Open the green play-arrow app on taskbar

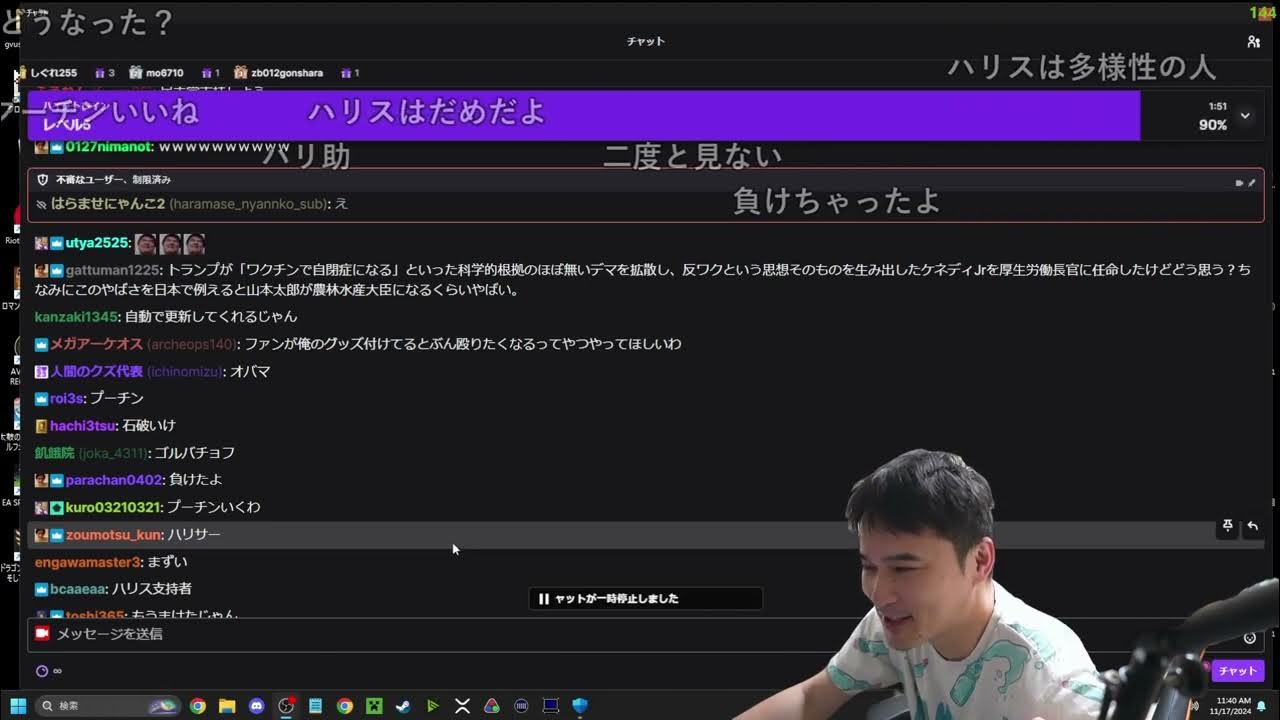pos(433,706)
